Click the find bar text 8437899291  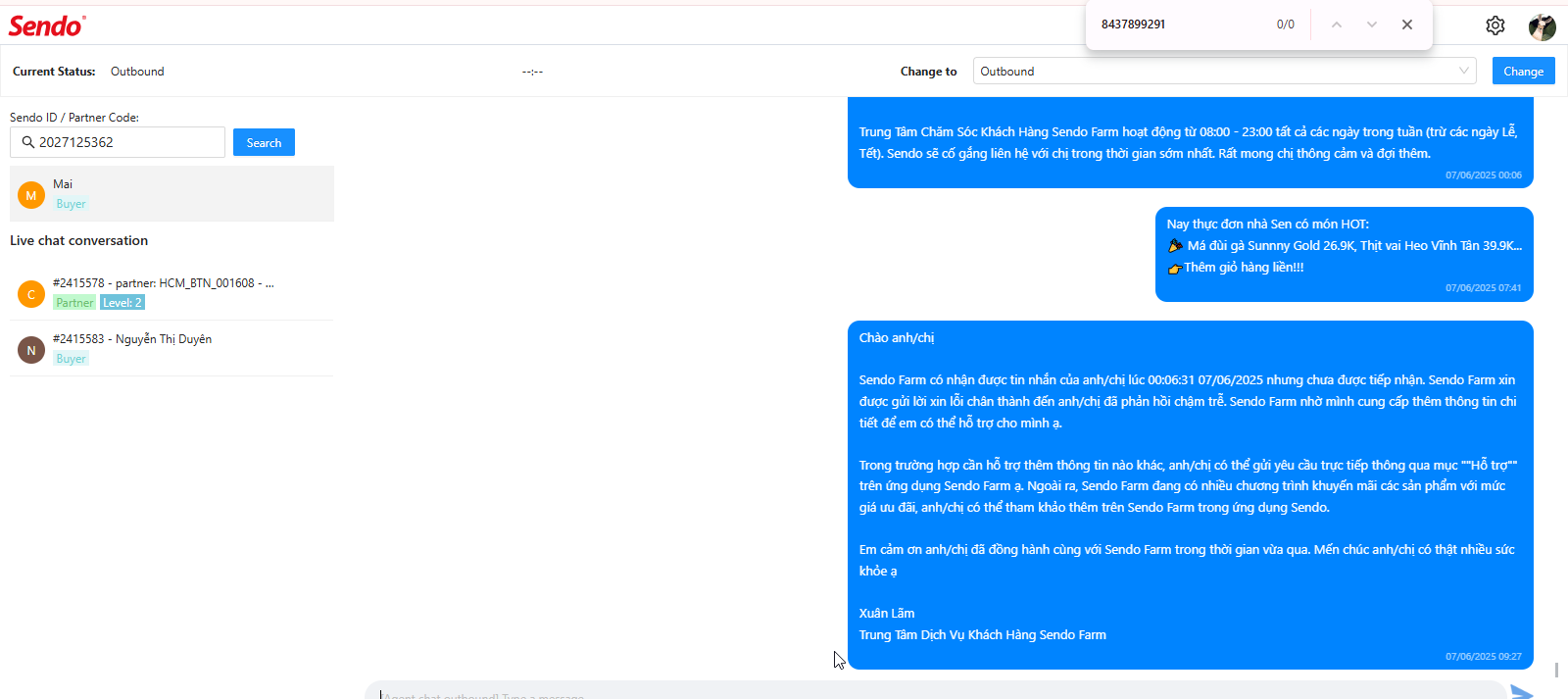click(x=1133, y=25)
